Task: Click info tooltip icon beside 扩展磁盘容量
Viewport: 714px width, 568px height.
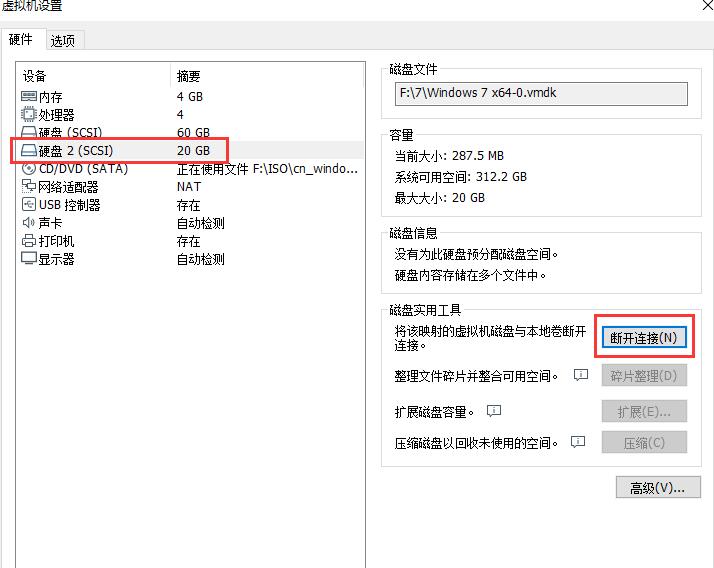Action: (494, 411)
